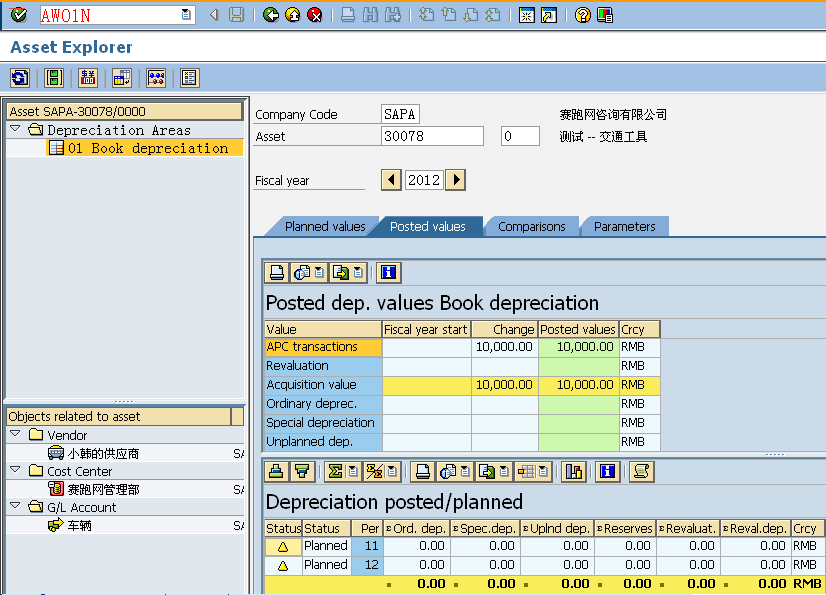Click the Previous Page icon
The width and height of the screenshot is (826, 595).
[x=449, y=15]
